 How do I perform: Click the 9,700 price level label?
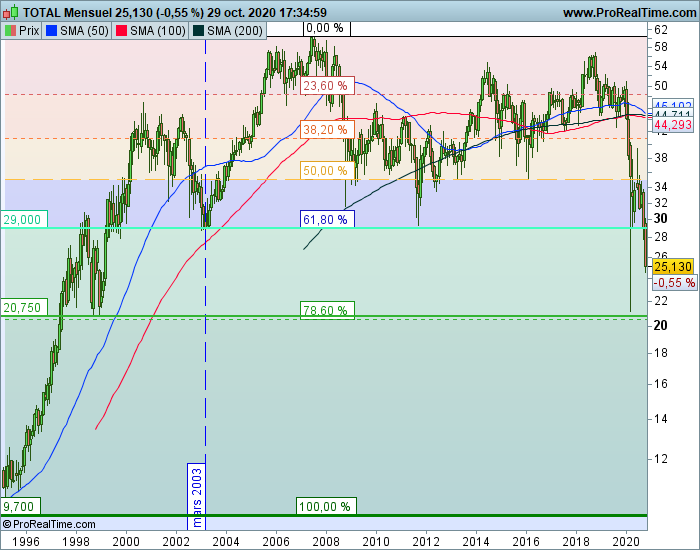pyautogui.click(x=21, y=507)
